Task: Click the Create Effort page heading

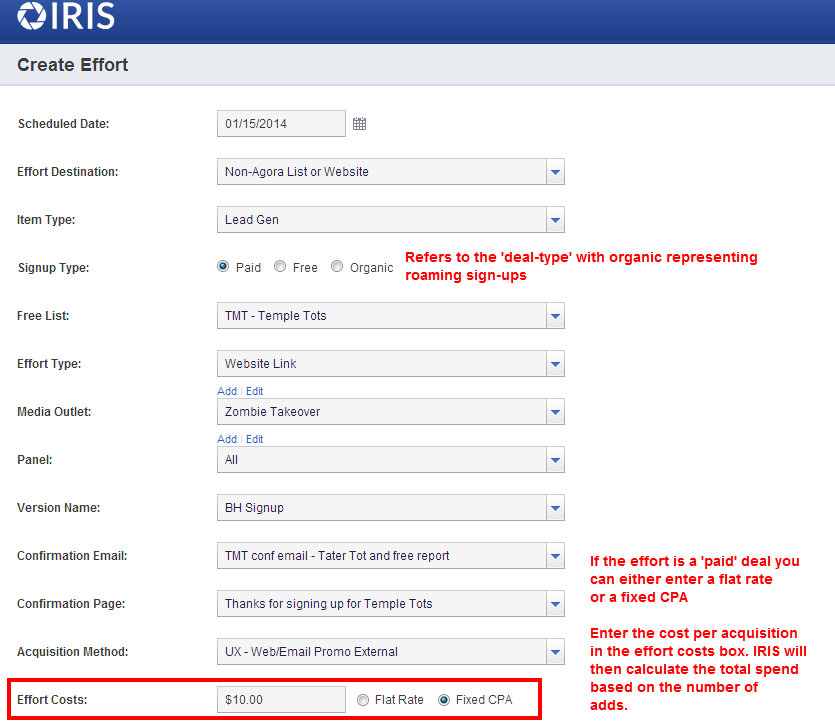Action: (x=73, y=64)
